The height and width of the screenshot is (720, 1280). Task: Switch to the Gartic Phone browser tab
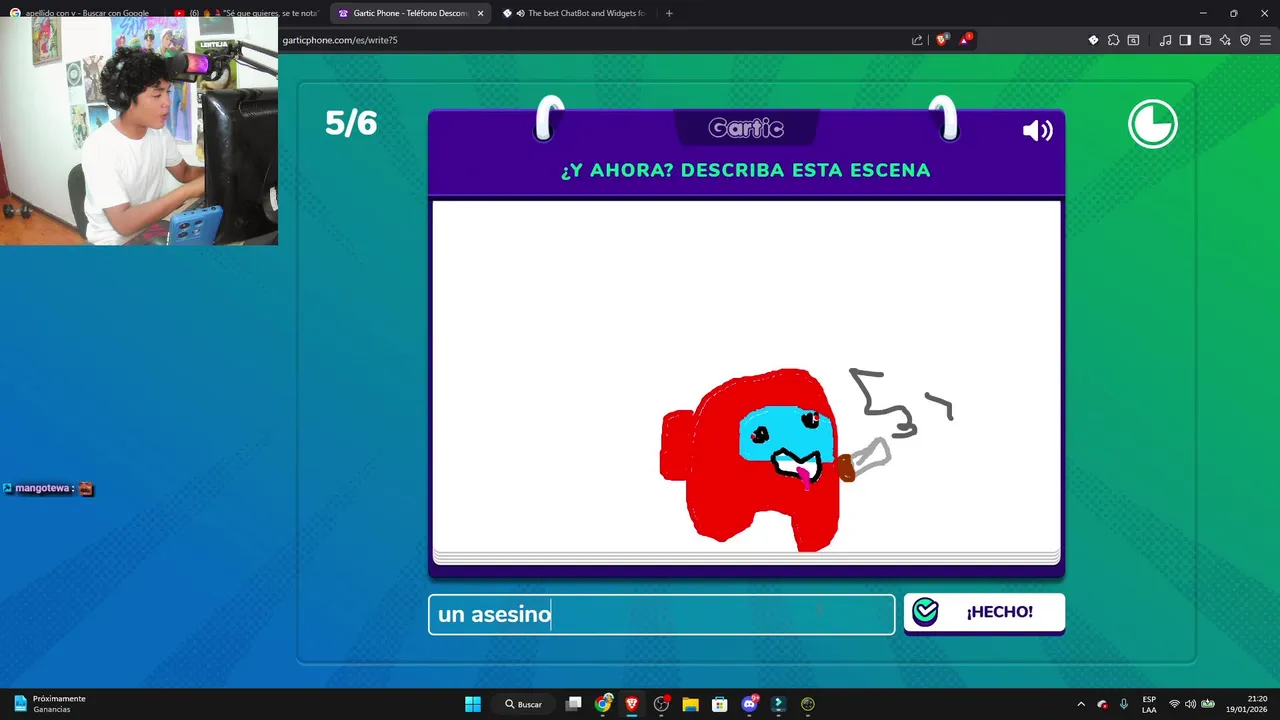pyautogui.click(x=410, y=13)
